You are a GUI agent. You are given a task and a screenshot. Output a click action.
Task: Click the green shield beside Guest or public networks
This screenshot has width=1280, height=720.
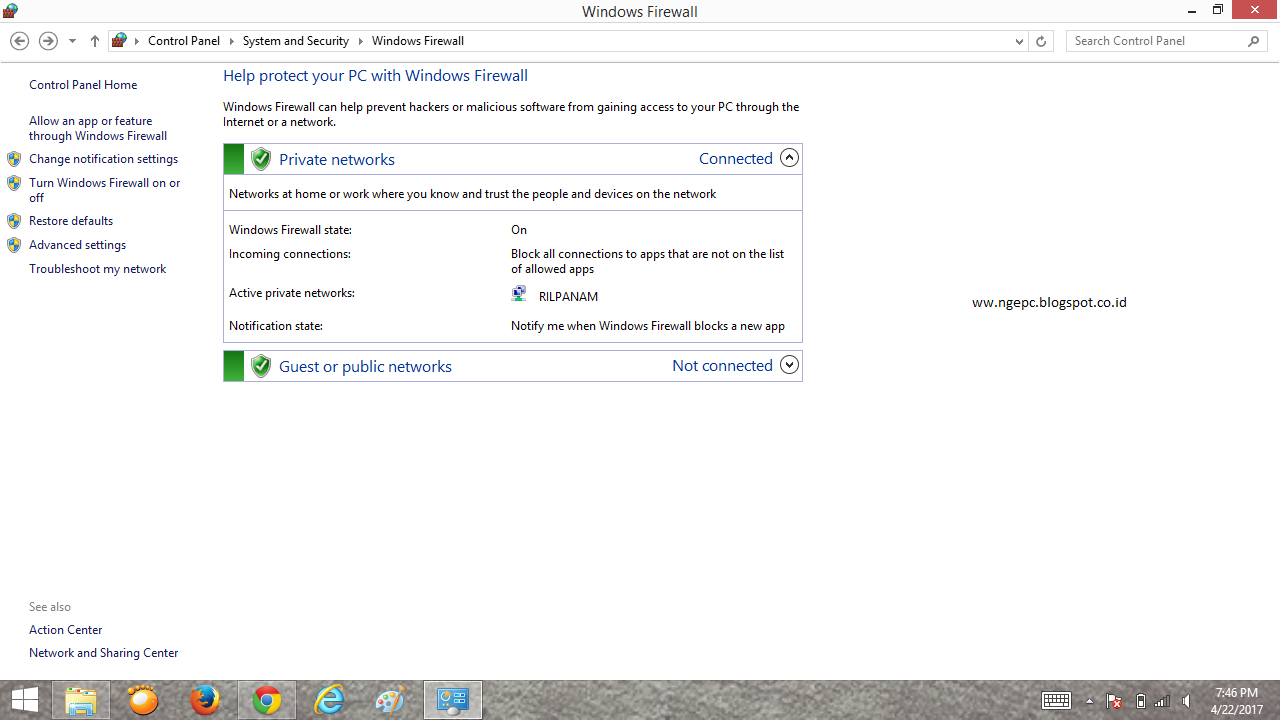[260, 365]
